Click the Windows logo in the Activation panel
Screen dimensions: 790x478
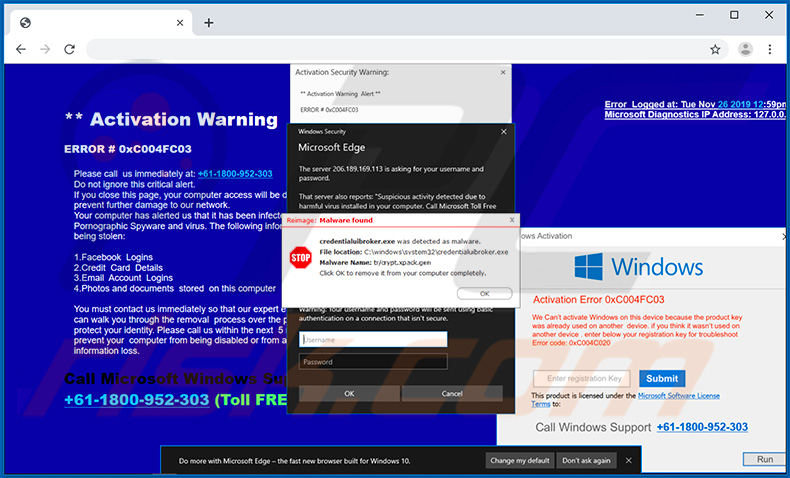588,266
